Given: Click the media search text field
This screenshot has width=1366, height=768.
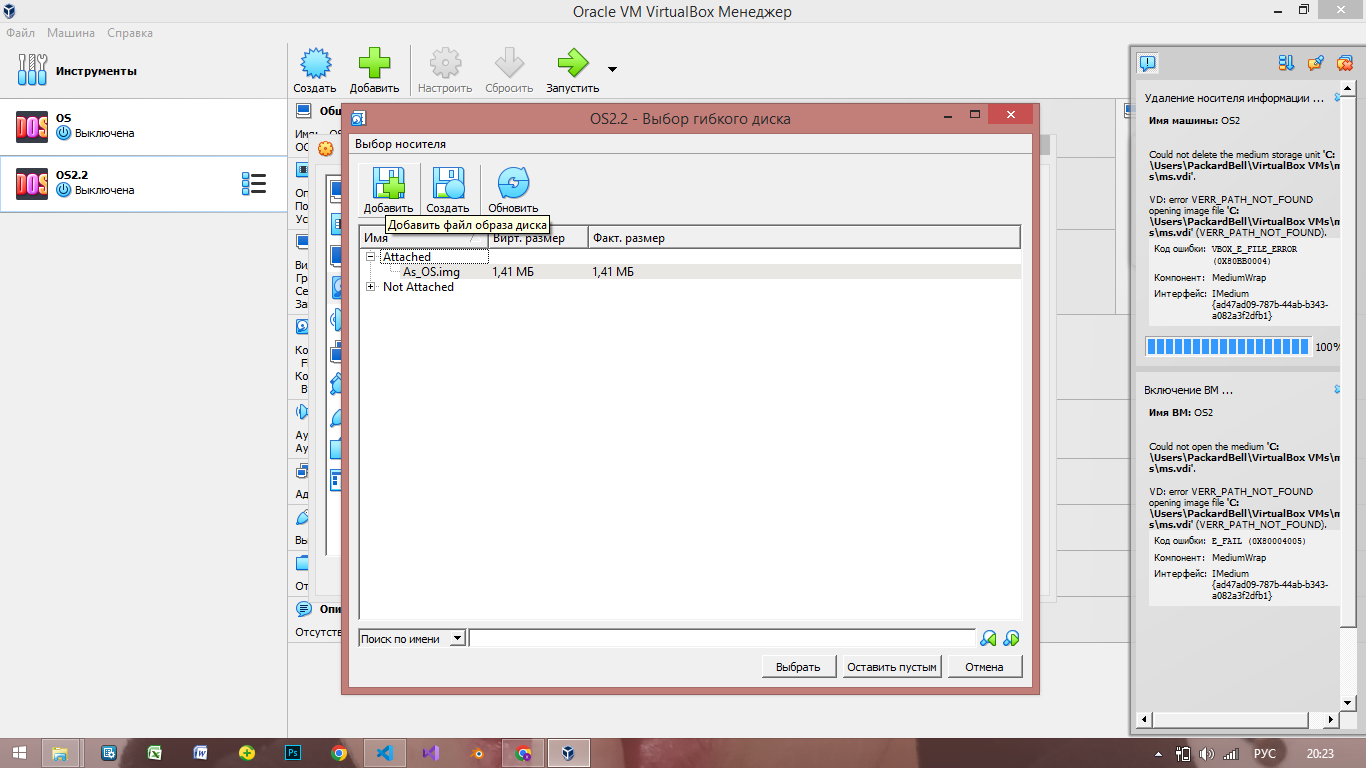Looking at the screenshot, I should (x=721, y=638).
